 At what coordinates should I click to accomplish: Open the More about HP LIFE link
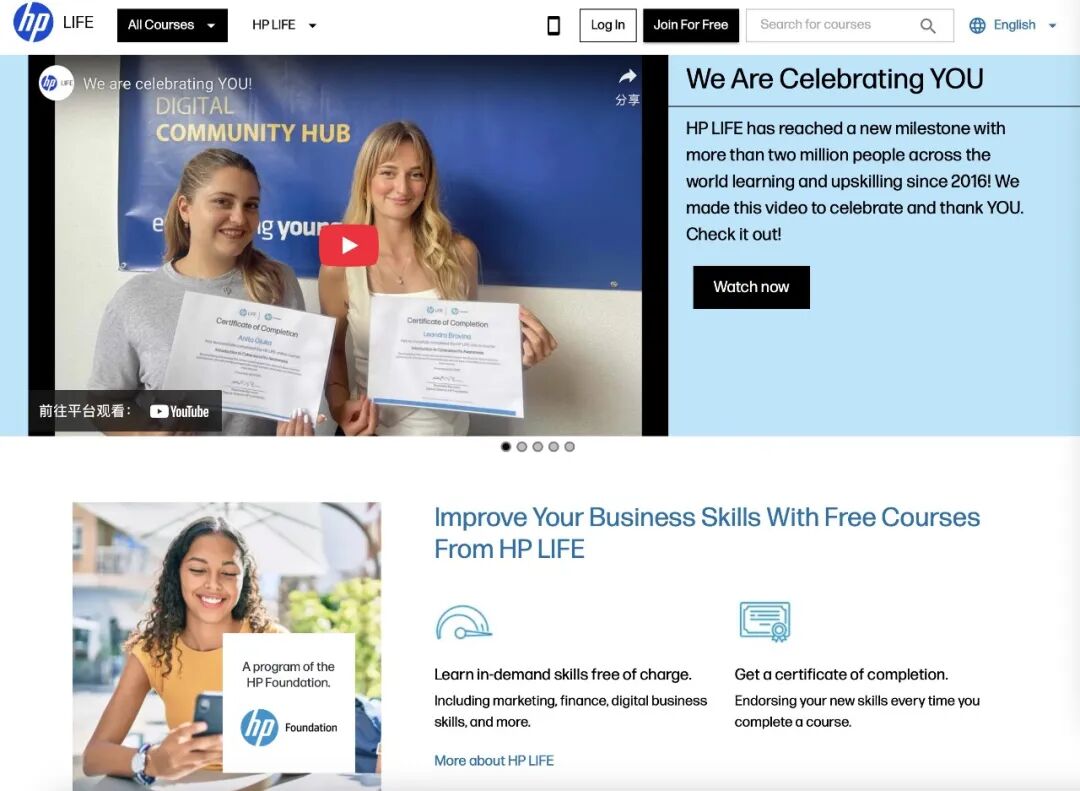[494, 761]
